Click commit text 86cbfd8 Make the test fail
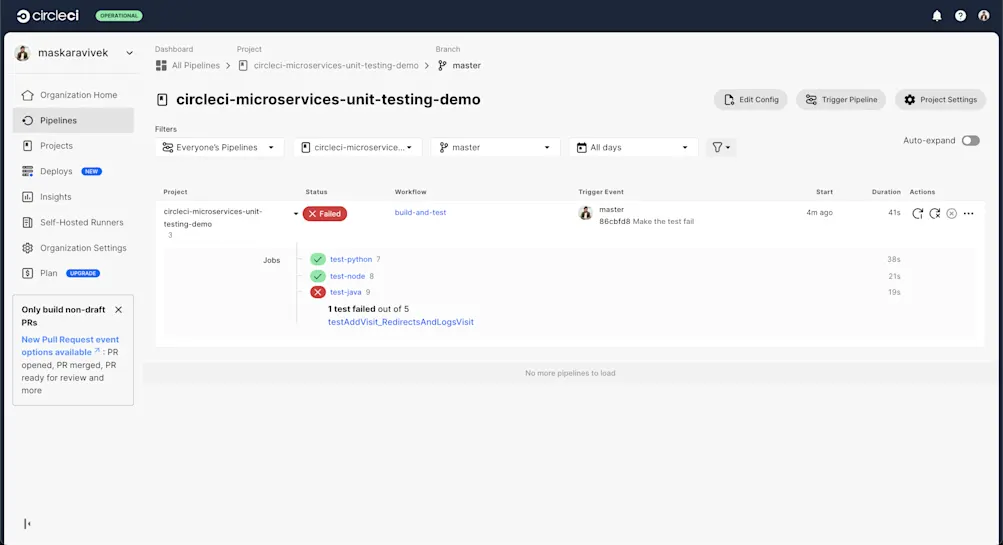This screenshot has width=1003, height=545. (x=646, y=221)
